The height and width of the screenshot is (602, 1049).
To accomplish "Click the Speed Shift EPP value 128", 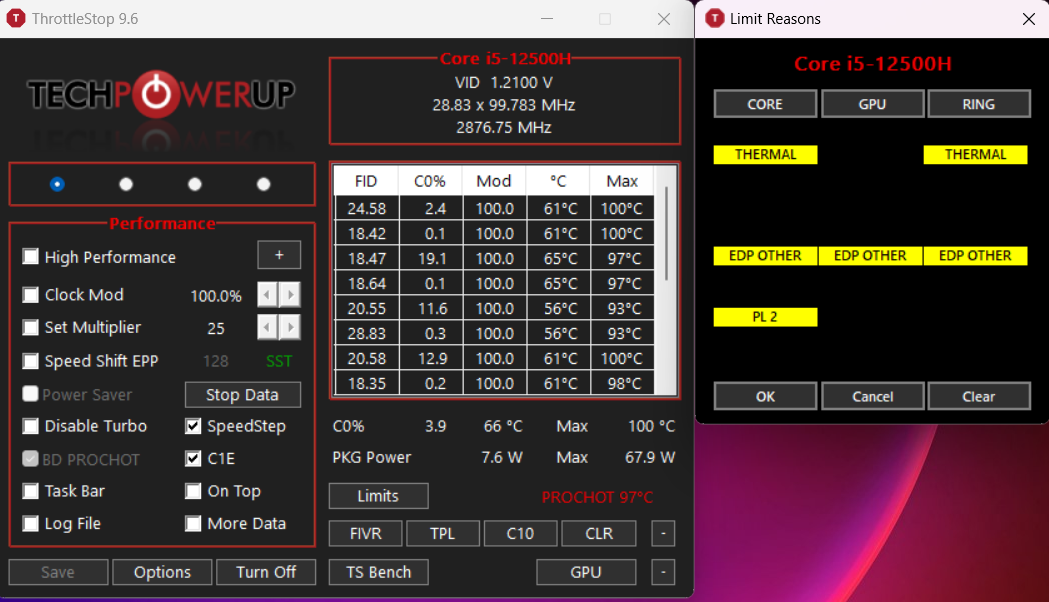I will click(215, 361).
